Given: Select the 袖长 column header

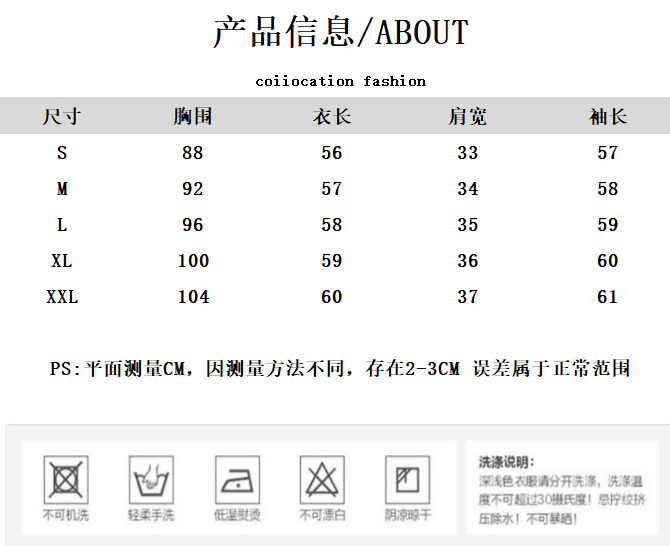Looking at the screenshot, I should coord(608,116).
